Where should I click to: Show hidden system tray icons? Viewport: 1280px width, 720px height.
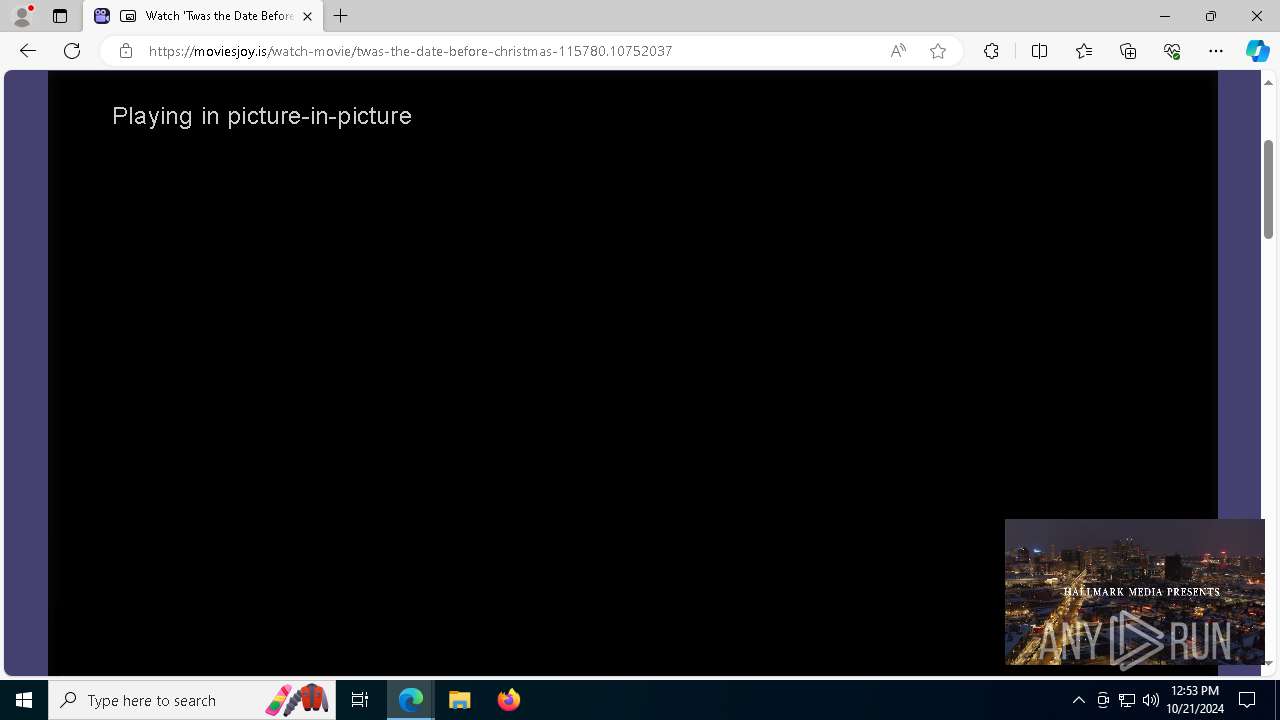tap(1079, 700)
